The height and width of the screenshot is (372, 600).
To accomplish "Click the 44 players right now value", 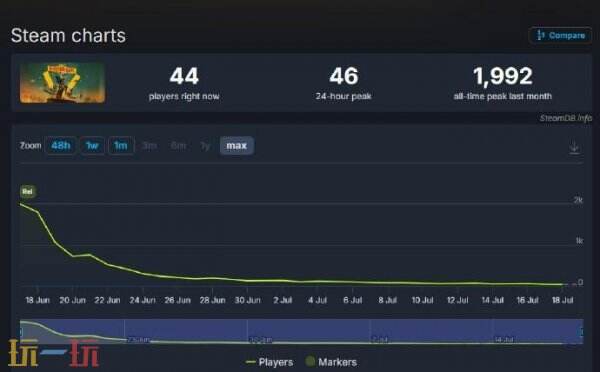I will (184, 76).
